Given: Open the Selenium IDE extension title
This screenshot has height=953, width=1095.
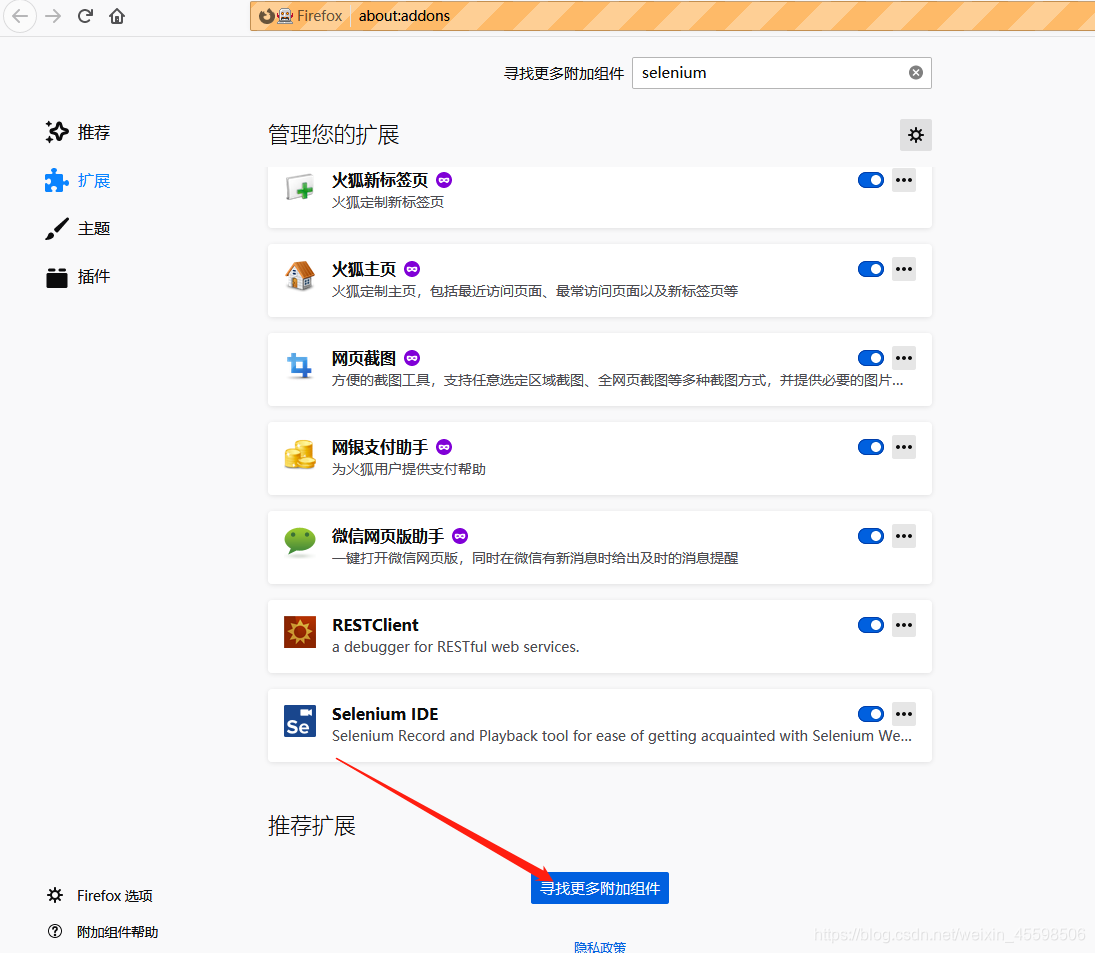Looking at the screenshot, I should point(385,714).
